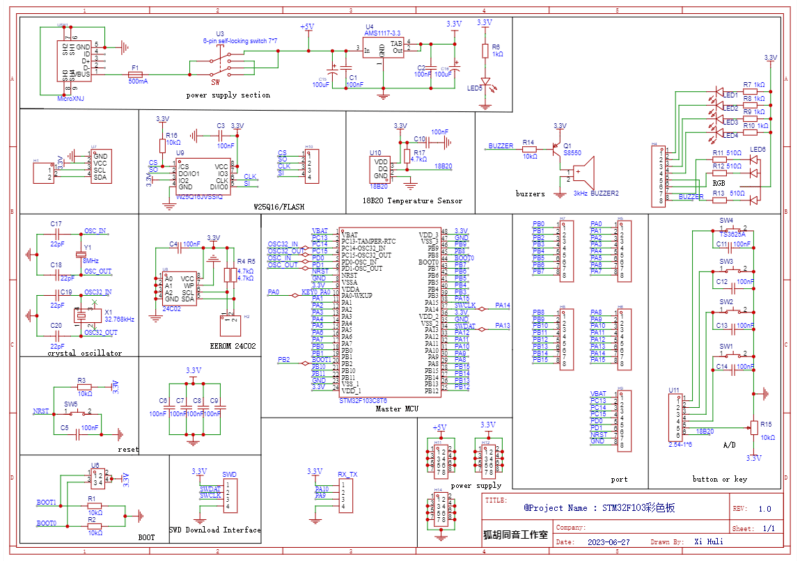Select the 'reset' caption

click(128, 449)
